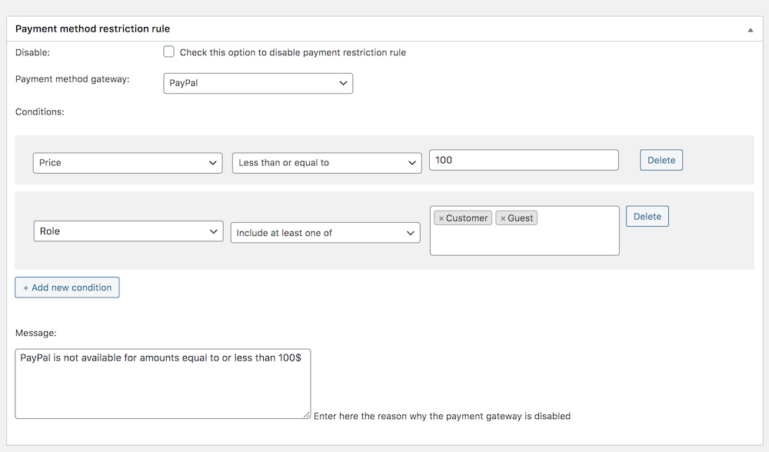
Task: Delete the Role condition row
Action: 647,216
